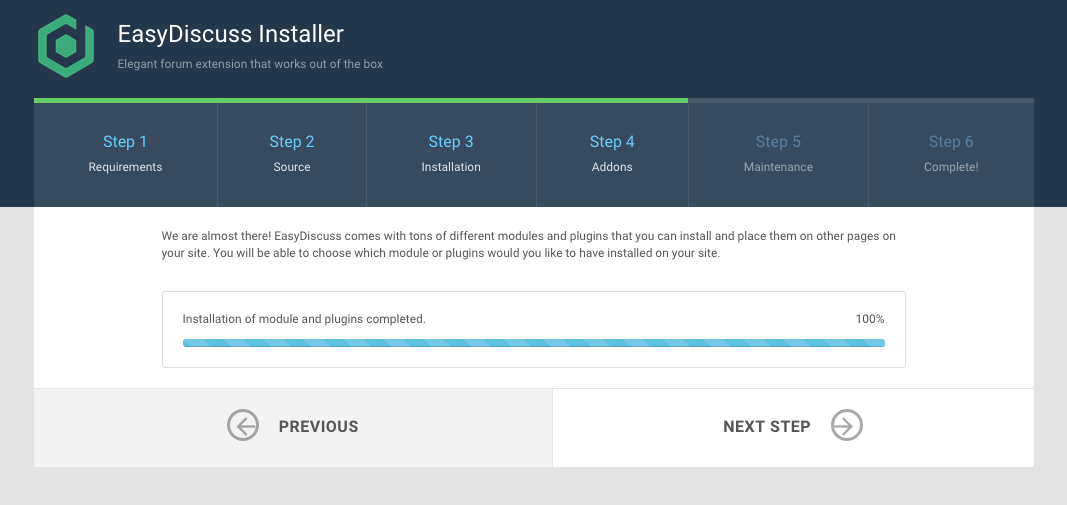Go back with the PREVIOUS button
This screenshot has width=1067, height=505.
click(293, 427)
